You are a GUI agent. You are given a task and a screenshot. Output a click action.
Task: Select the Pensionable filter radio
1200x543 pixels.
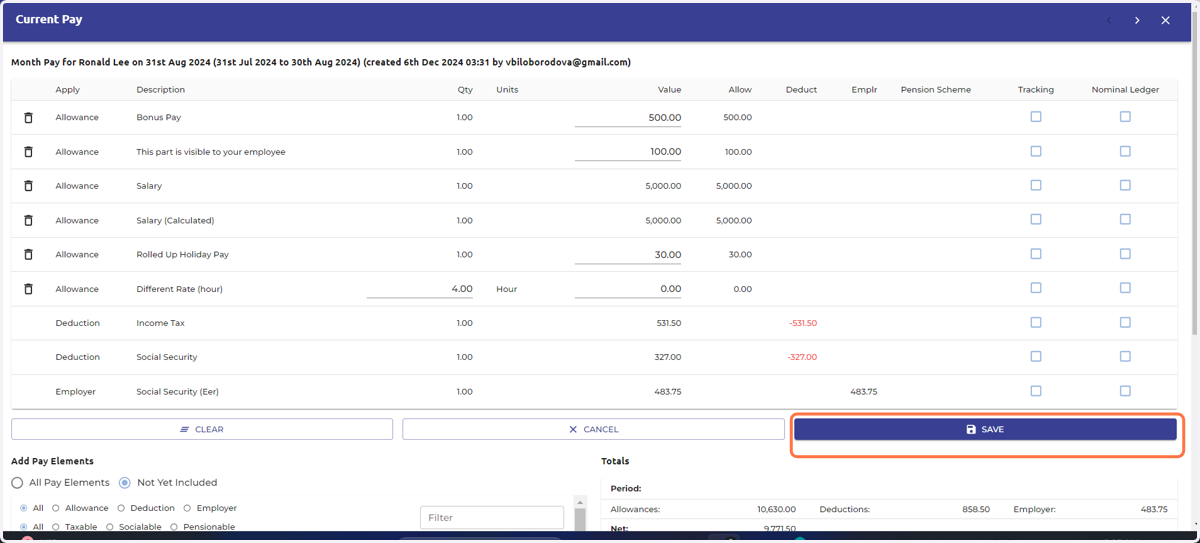[174, 527]
